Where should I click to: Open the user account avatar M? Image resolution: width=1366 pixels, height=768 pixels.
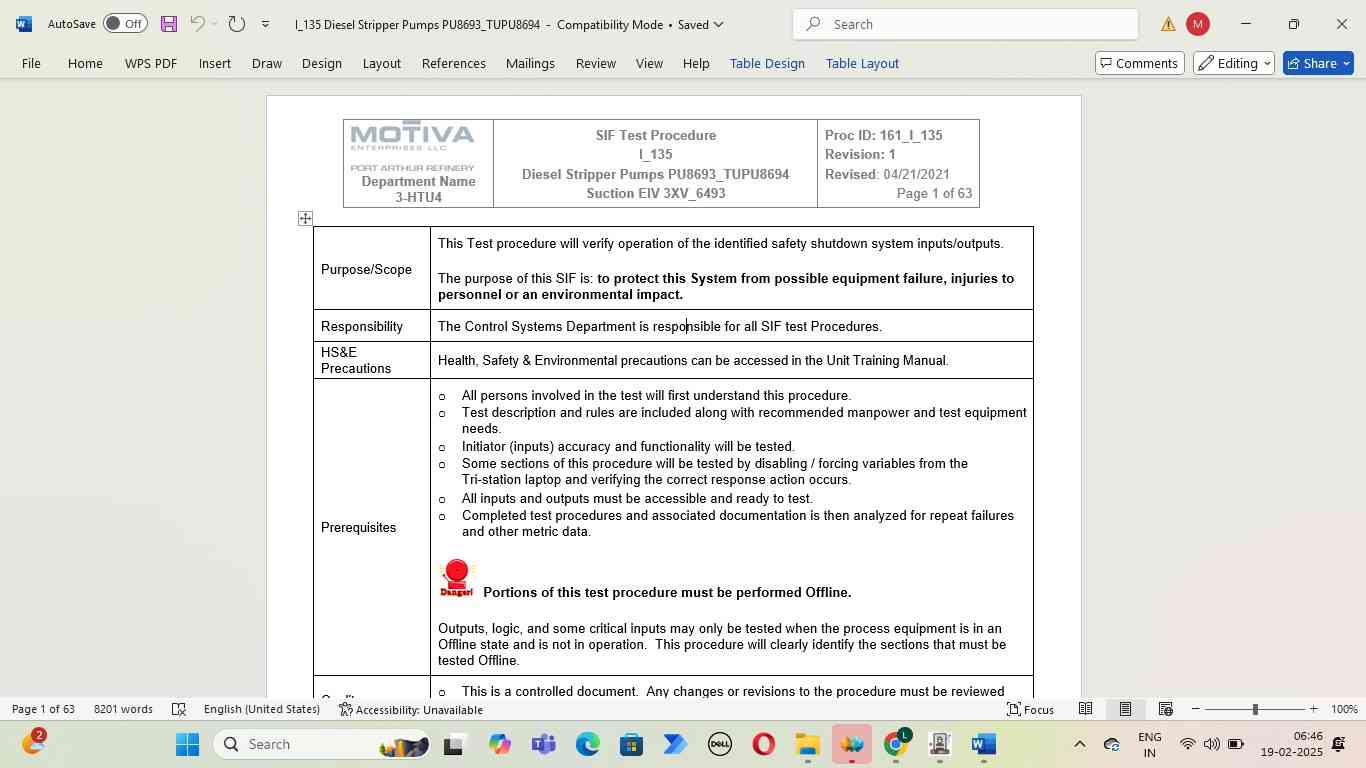point(1198,24)
